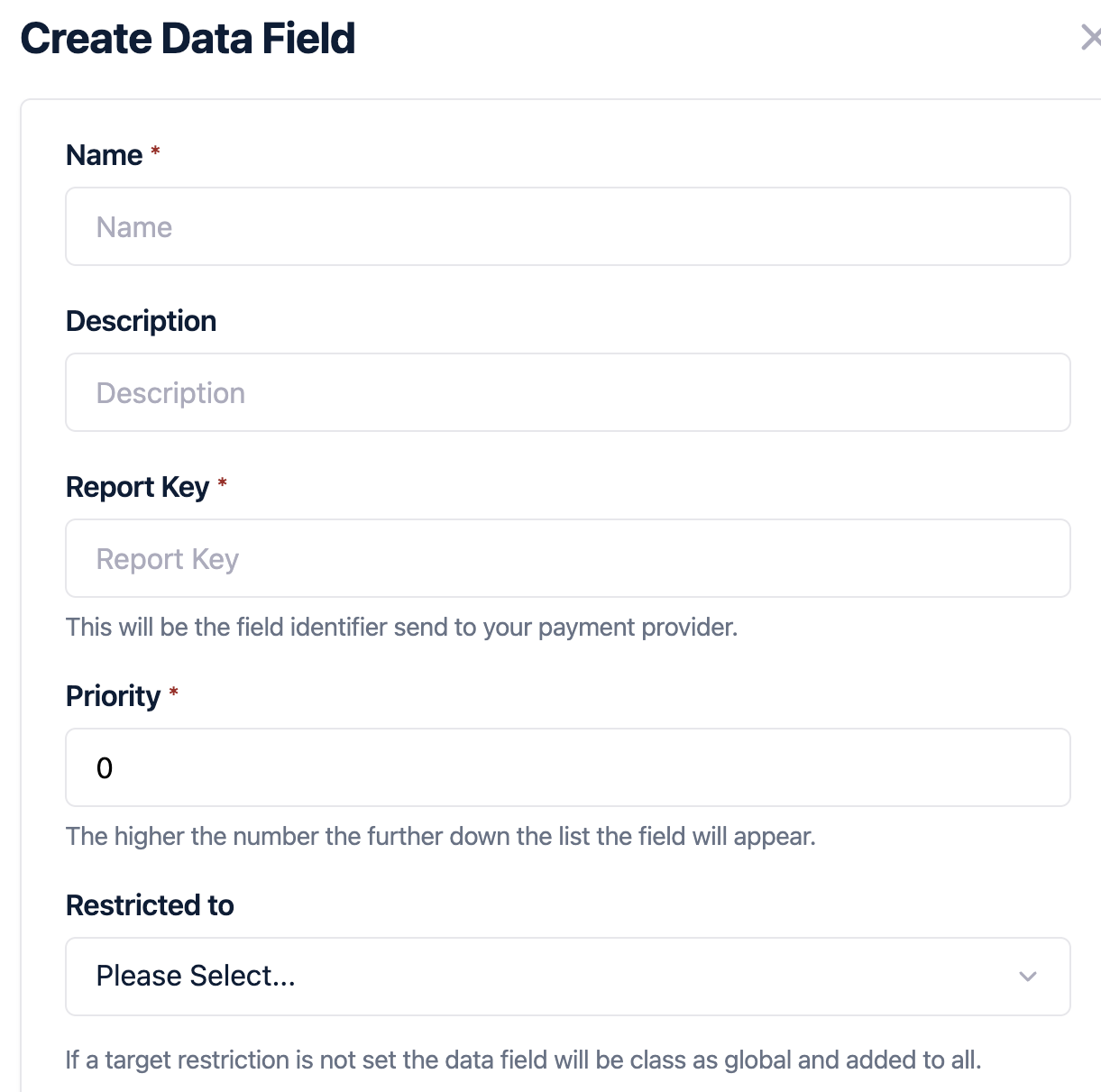The image size is (1101, 1092).
Task: Click the required asterisk beside Report Key
Action: (x=222, y=483)
